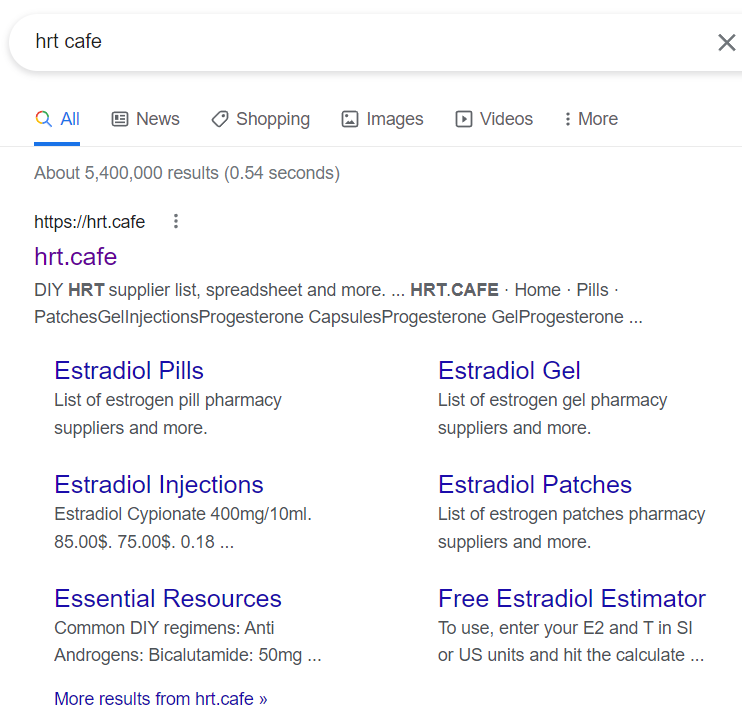Open the Free Estradiol Estimator sitelink
Viewport: 742px width, 720px height.
(x=572, y=598)
